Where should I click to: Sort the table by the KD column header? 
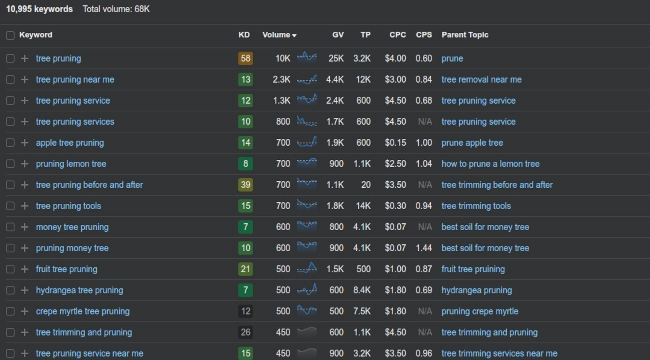244,35
